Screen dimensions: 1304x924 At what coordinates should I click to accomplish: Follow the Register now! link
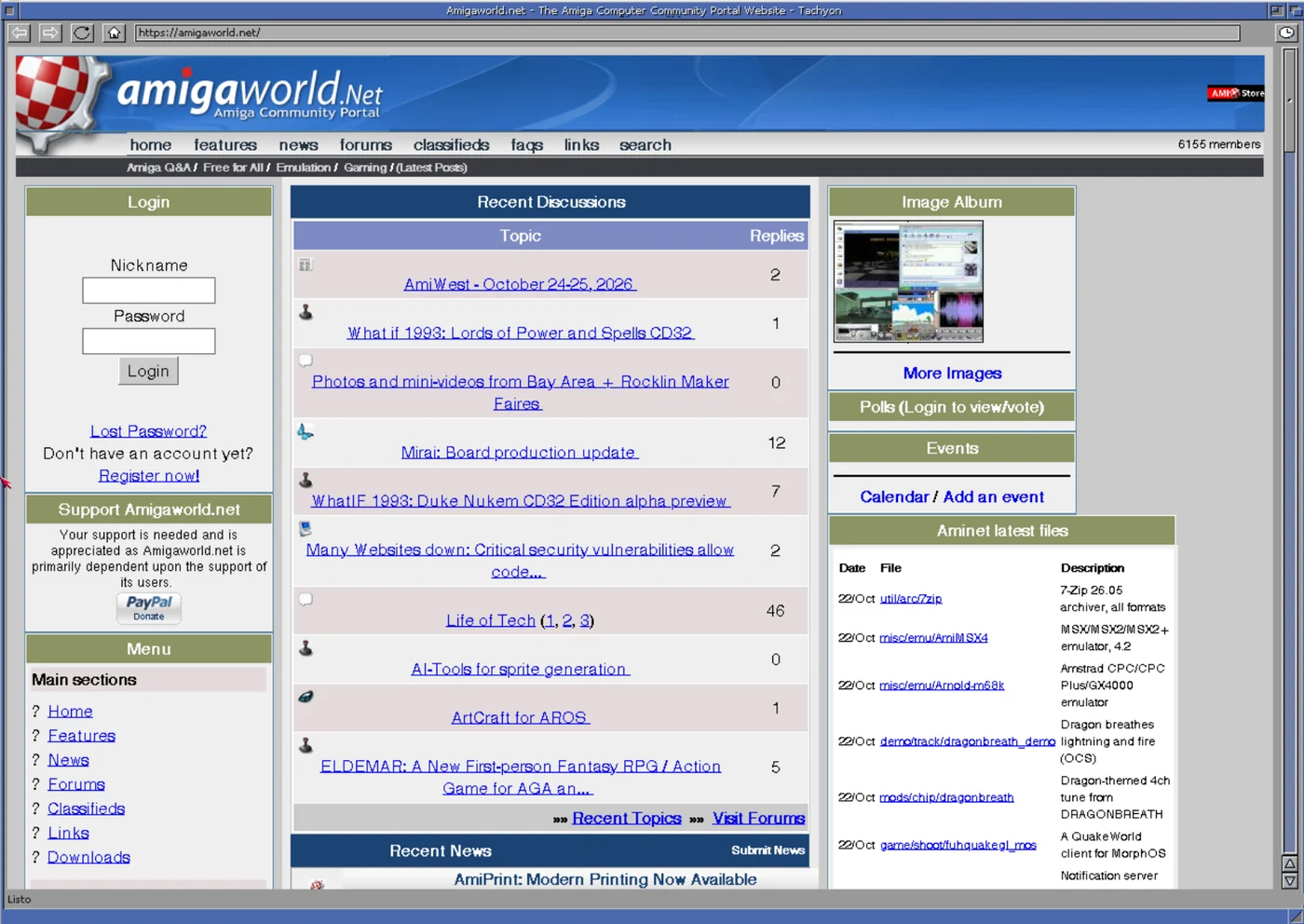click(149, 476)
